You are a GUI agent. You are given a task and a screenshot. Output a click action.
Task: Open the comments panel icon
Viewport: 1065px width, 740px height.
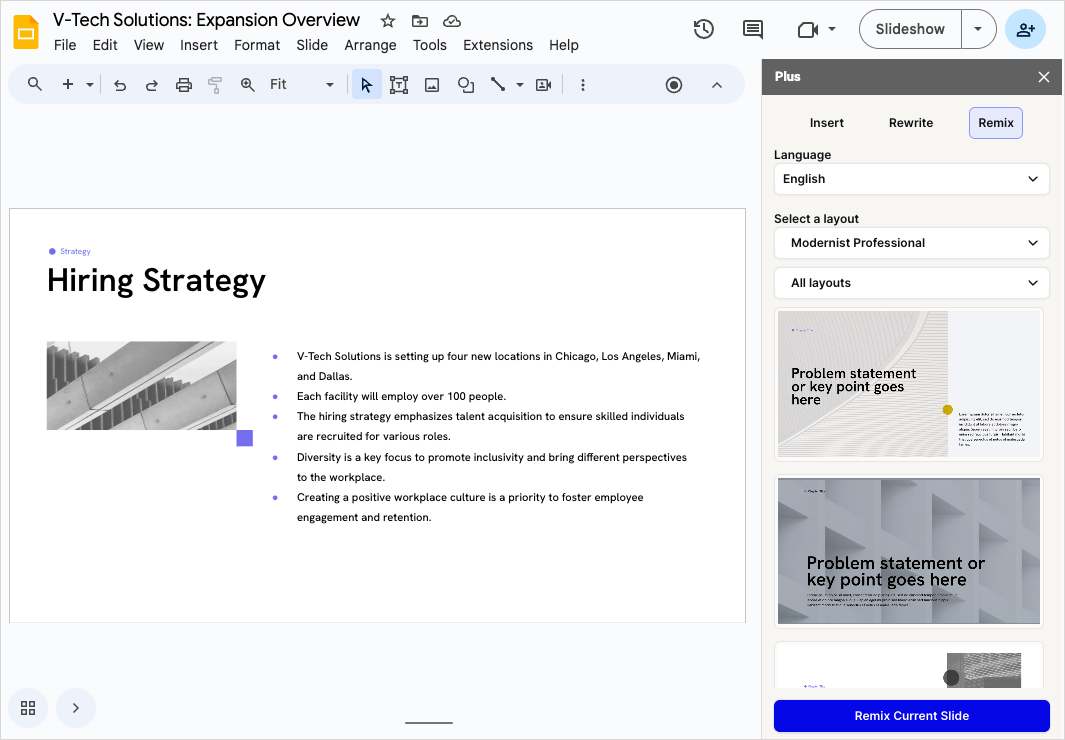click(753, 29)
